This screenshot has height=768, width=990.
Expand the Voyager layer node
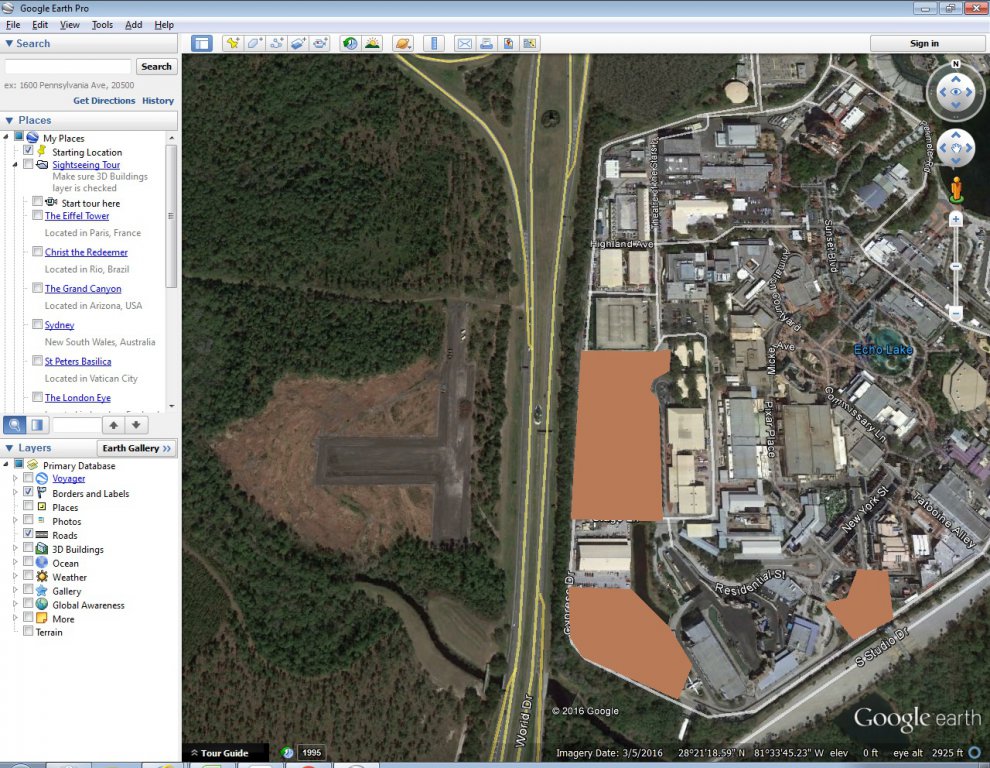coord(15,478)
